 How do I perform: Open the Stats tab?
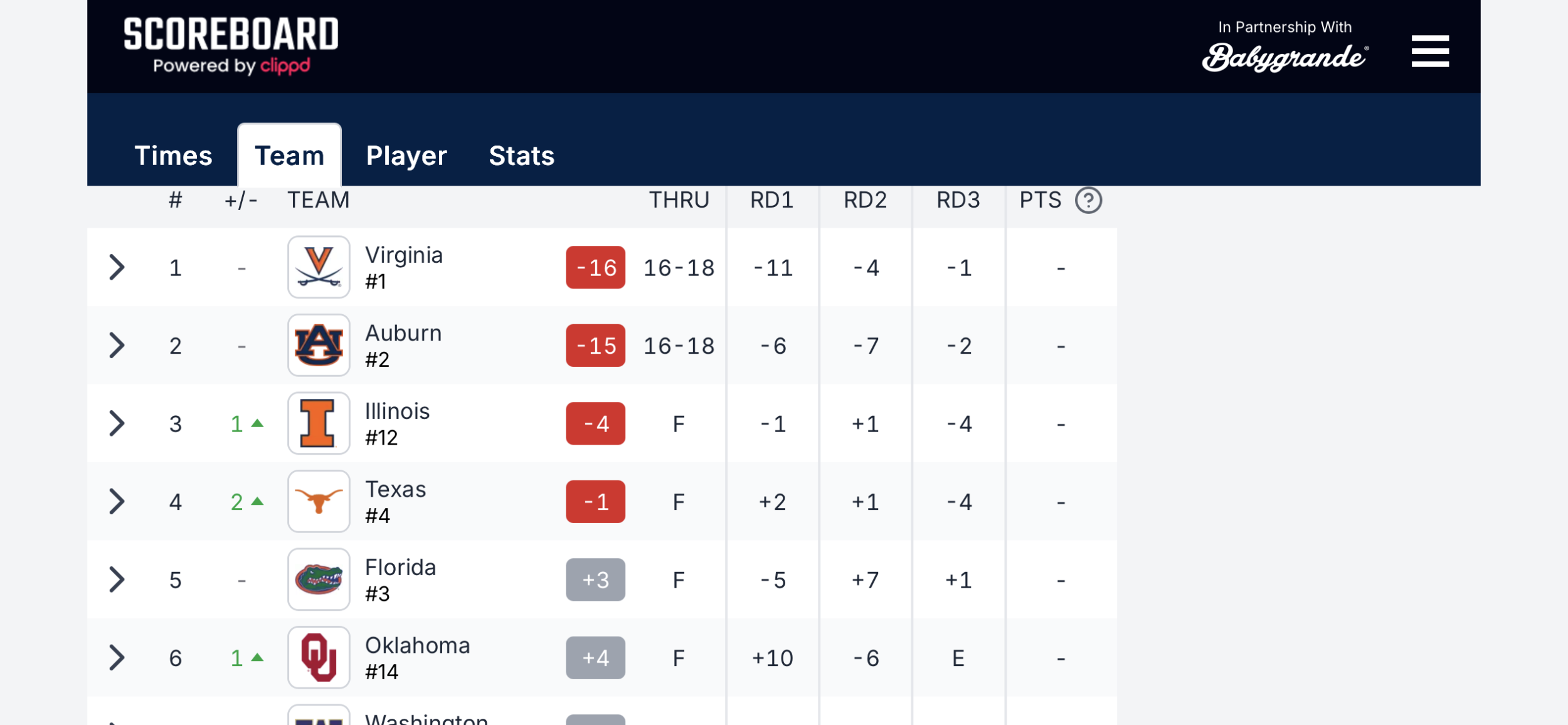tap(521, 156)
